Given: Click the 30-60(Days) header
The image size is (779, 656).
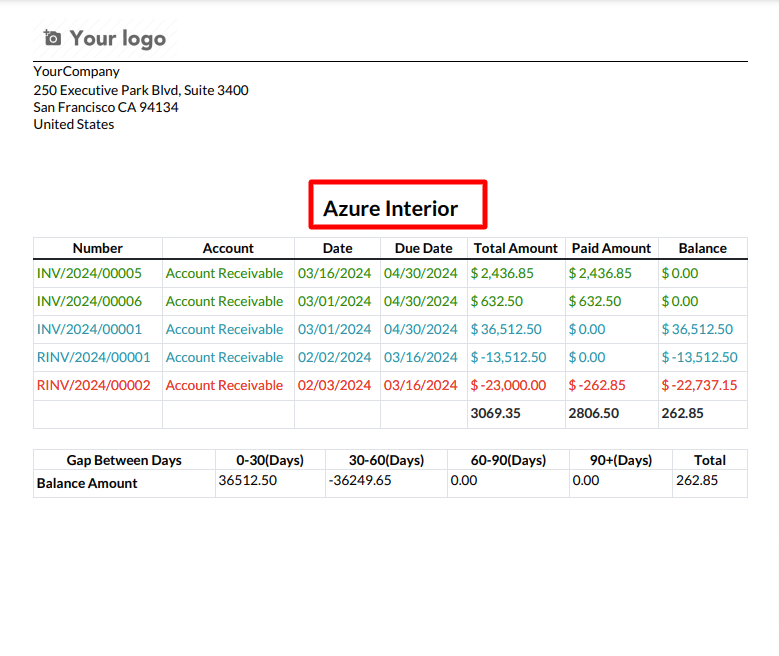Looking at the screenshot, I should [387, 460].
